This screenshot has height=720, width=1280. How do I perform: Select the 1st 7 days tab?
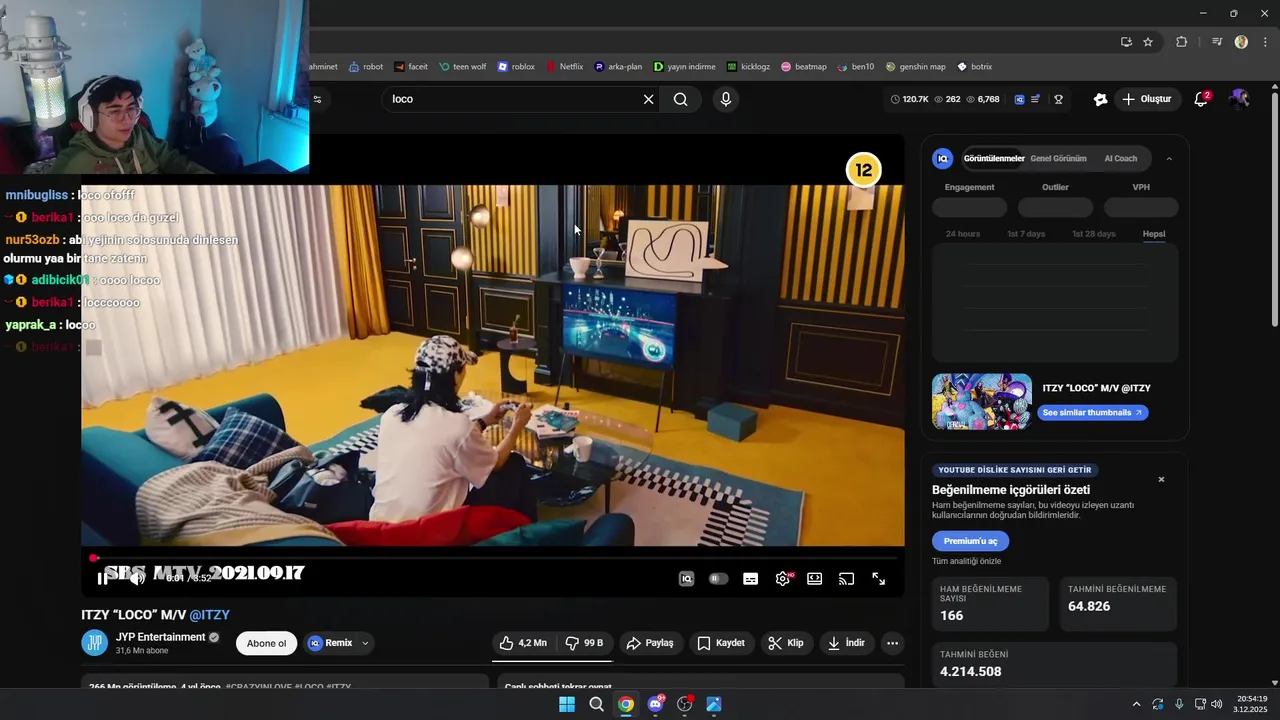point(1026,234)
